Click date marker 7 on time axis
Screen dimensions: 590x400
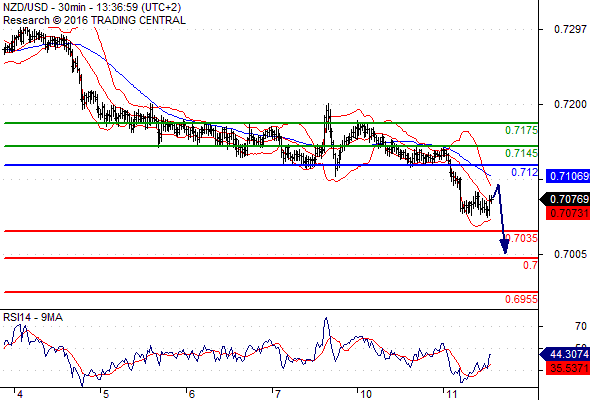point(277,394)
